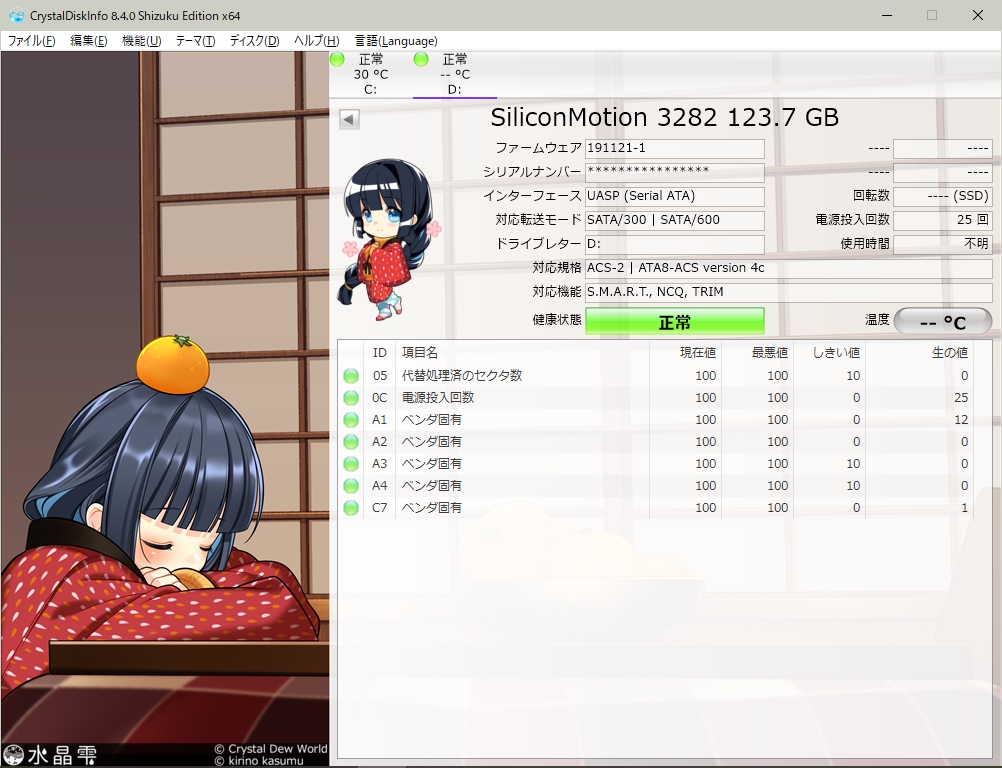The width and height of the screenshot is (1002, 768).
Task: Click the 最悪値 column header
Action: click(x=757, y=353)
